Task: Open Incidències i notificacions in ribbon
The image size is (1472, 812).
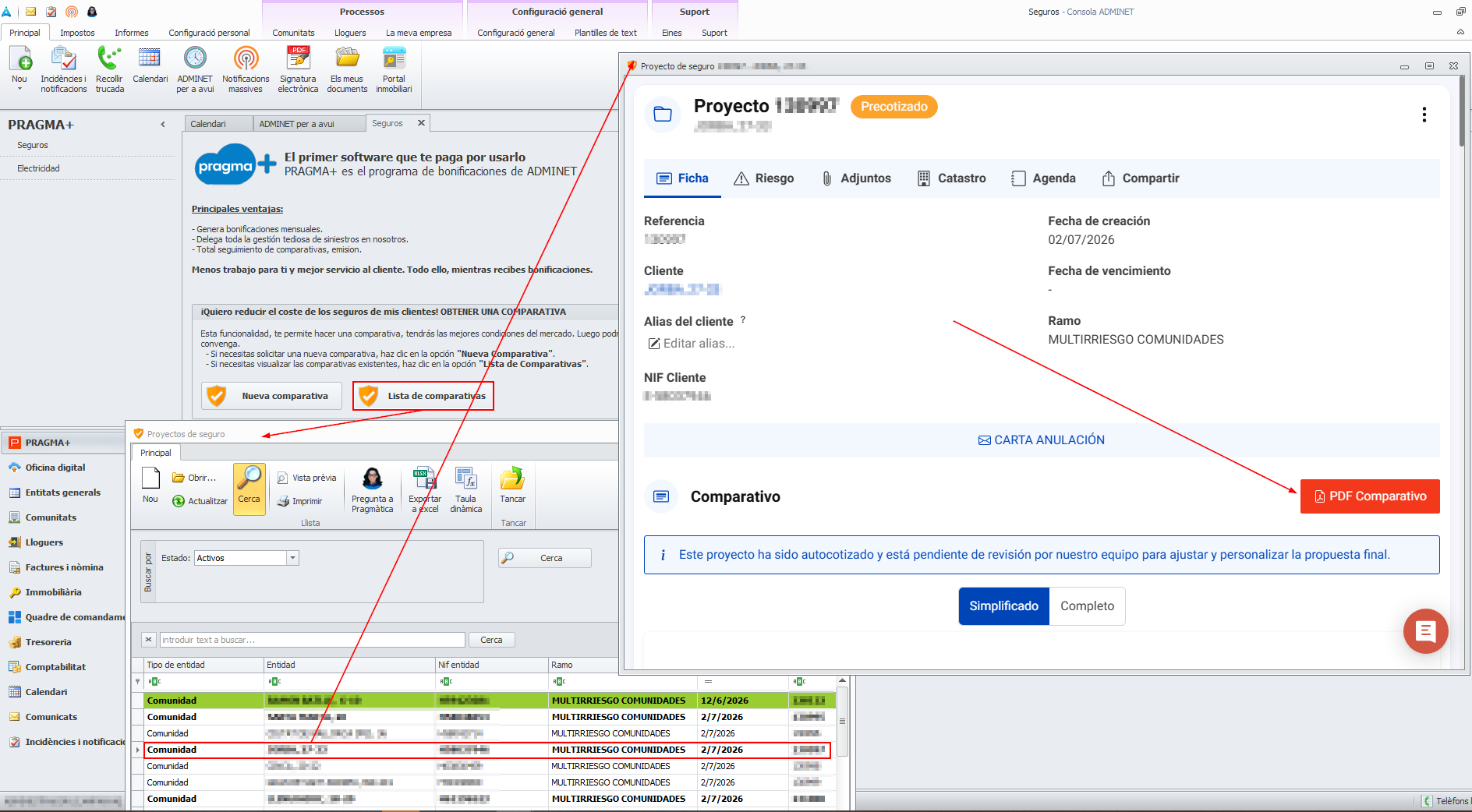Action: tap(64, 69)
